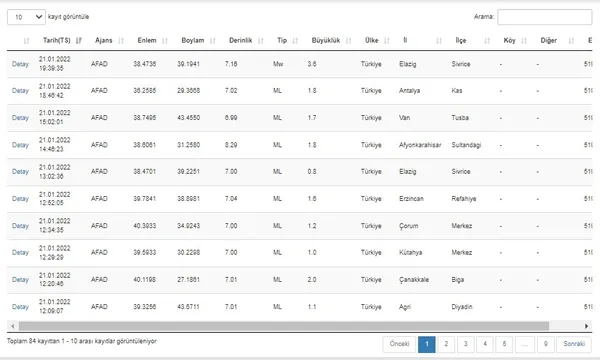Image resolution: width=600 pixels, height=360 pixels.
Task: Open Detay link for Van Tusba row
Action: pos(20,118)
